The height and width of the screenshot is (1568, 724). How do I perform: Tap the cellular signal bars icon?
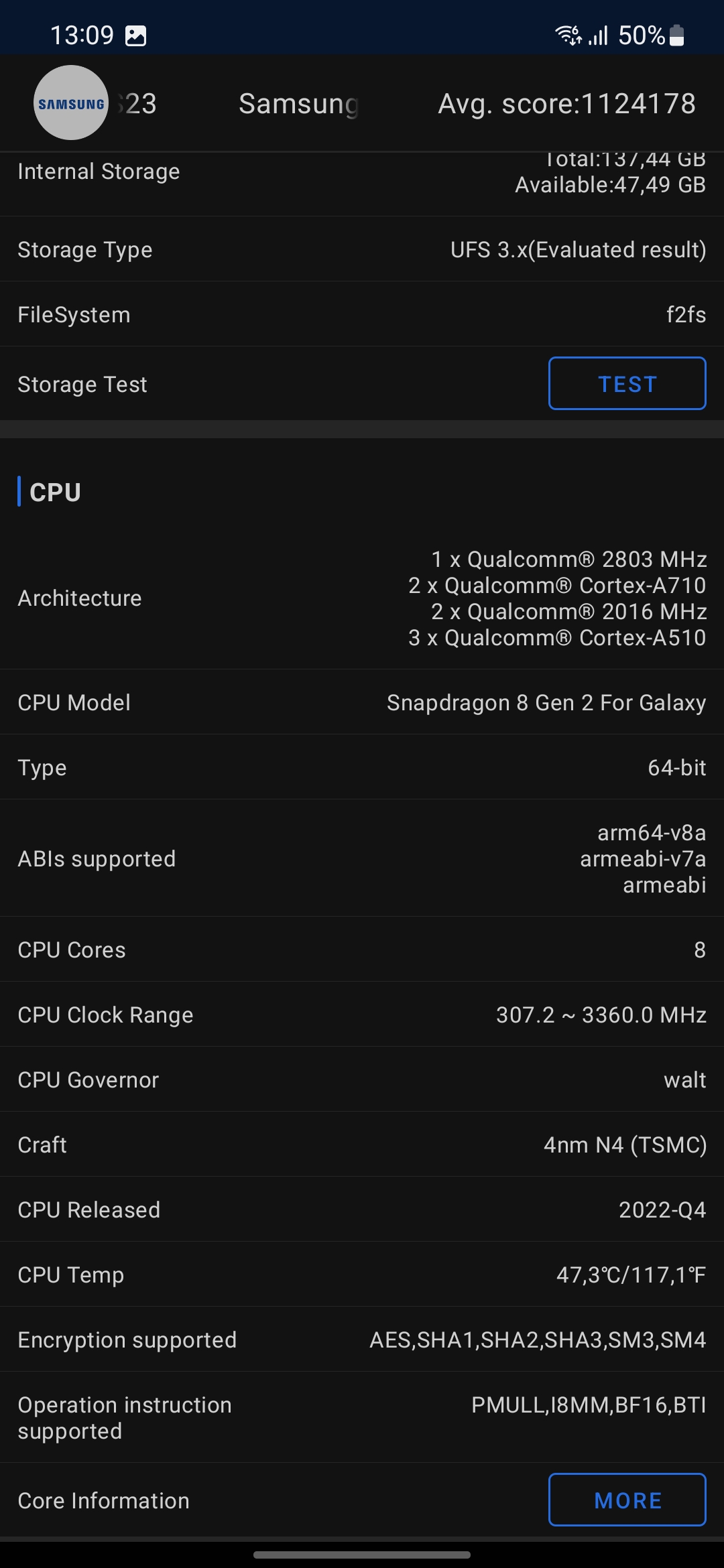click(x=599, y=36)
